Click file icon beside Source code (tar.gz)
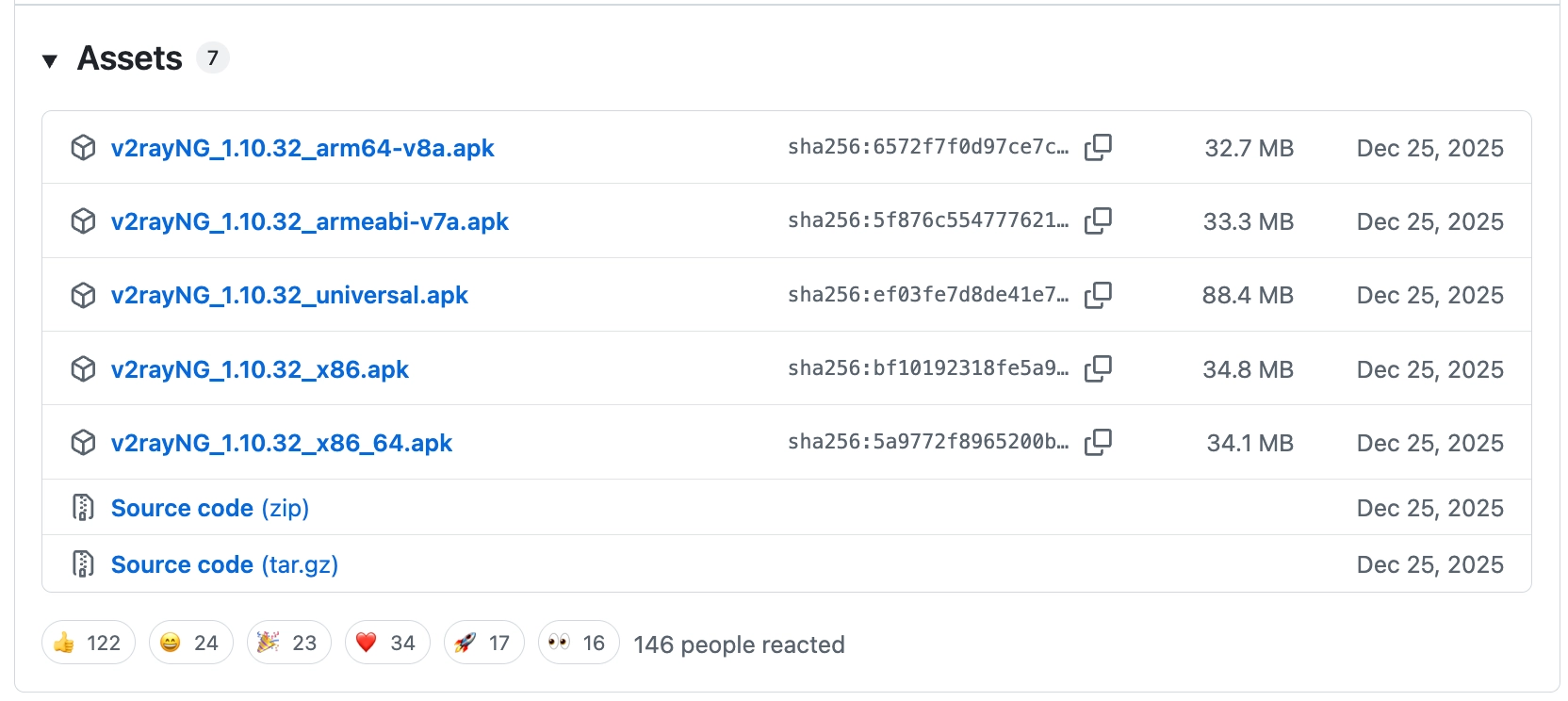1568x701 pixels. 83,564
